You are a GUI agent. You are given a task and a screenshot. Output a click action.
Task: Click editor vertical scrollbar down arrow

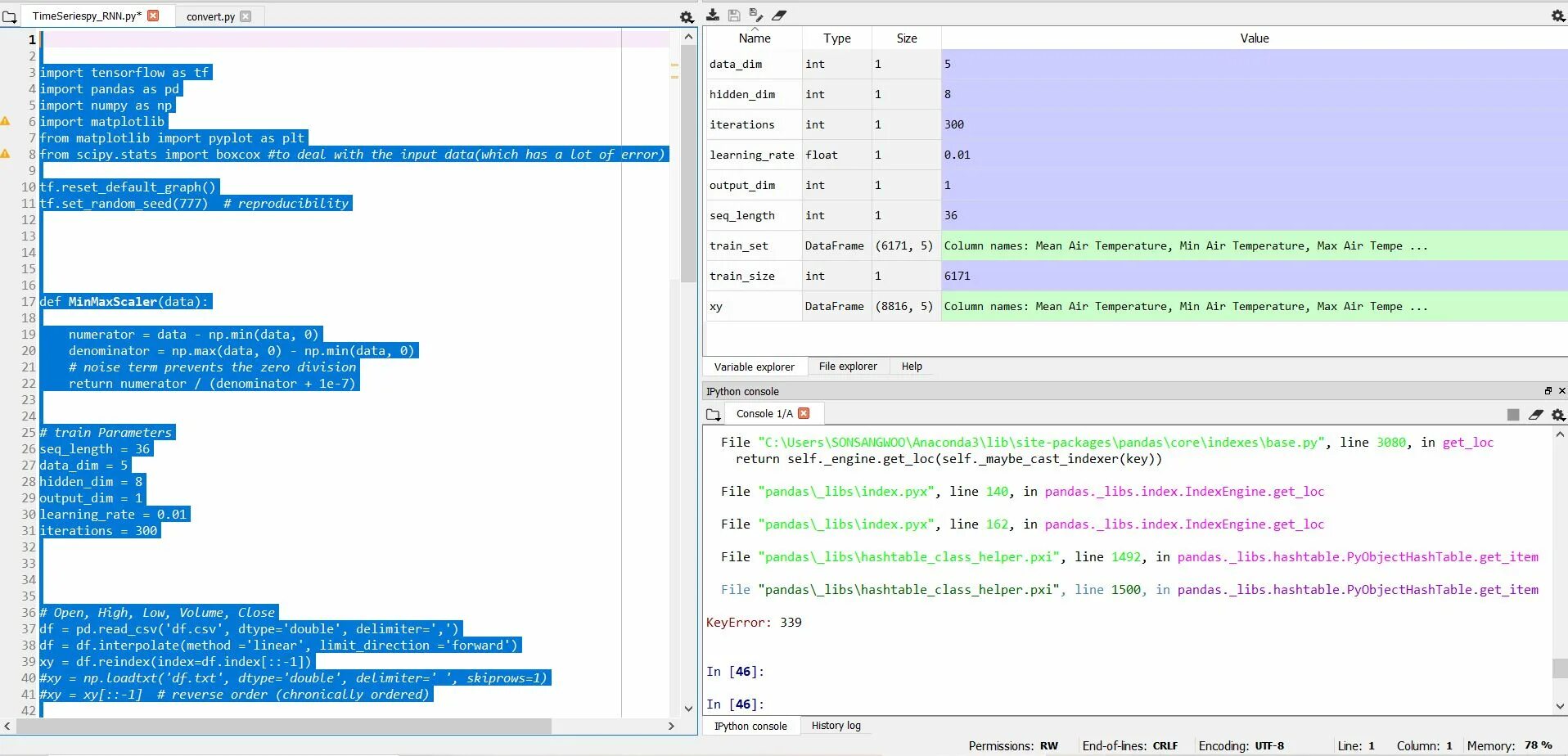tap(688, 709)
